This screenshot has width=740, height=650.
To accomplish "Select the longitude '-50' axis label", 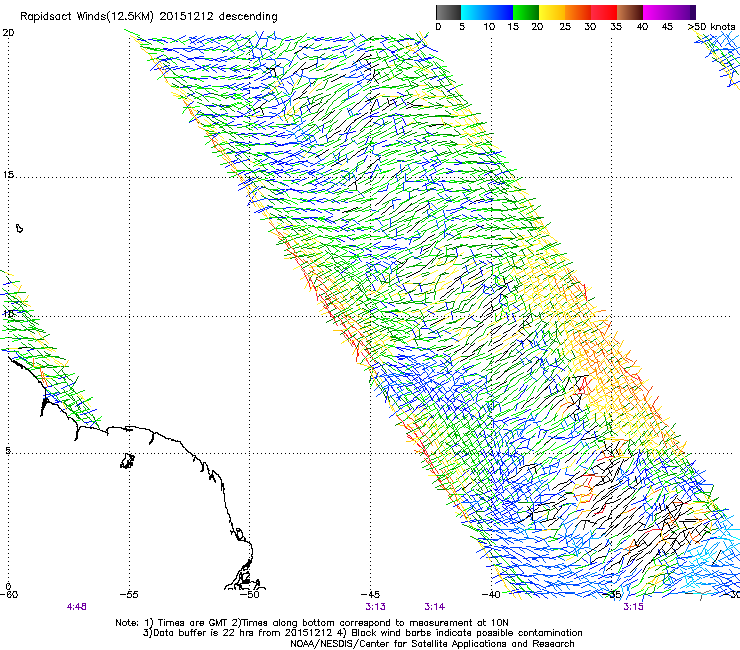I will click(250, 594).
